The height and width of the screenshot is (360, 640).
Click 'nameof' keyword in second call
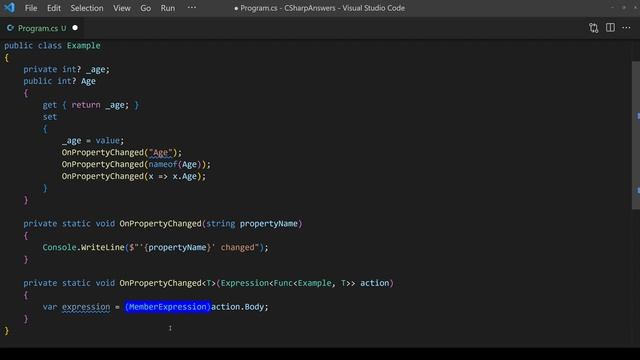[162, 164]
